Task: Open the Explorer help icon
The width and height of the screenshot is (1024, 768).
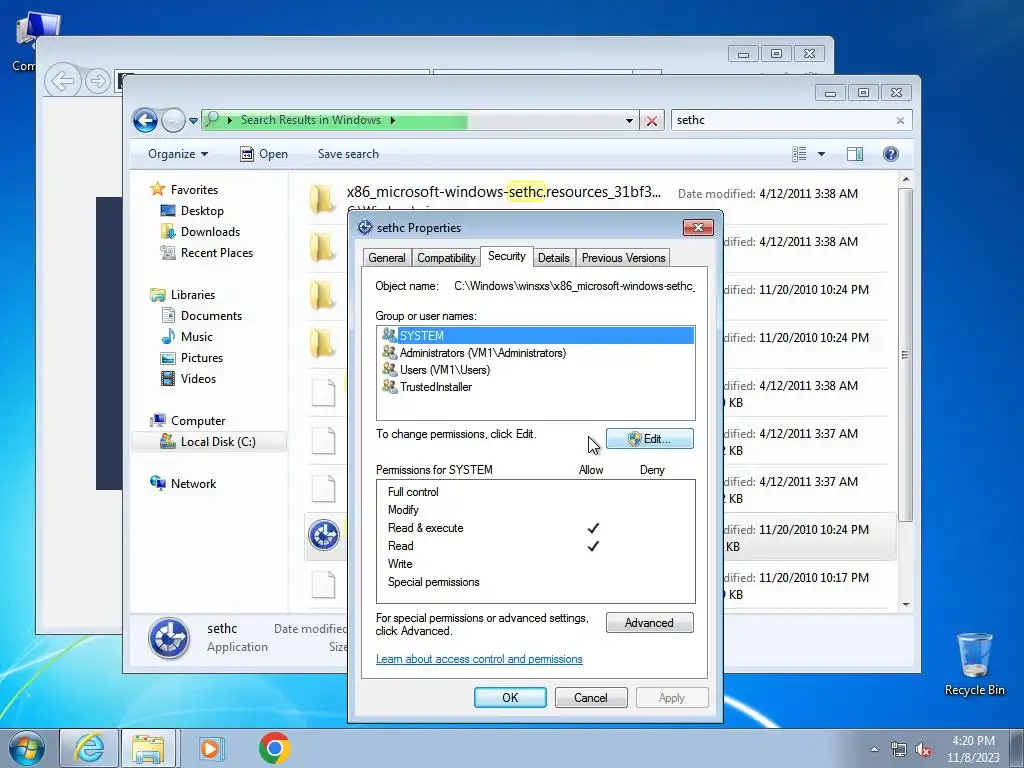Action: (891, 154)
